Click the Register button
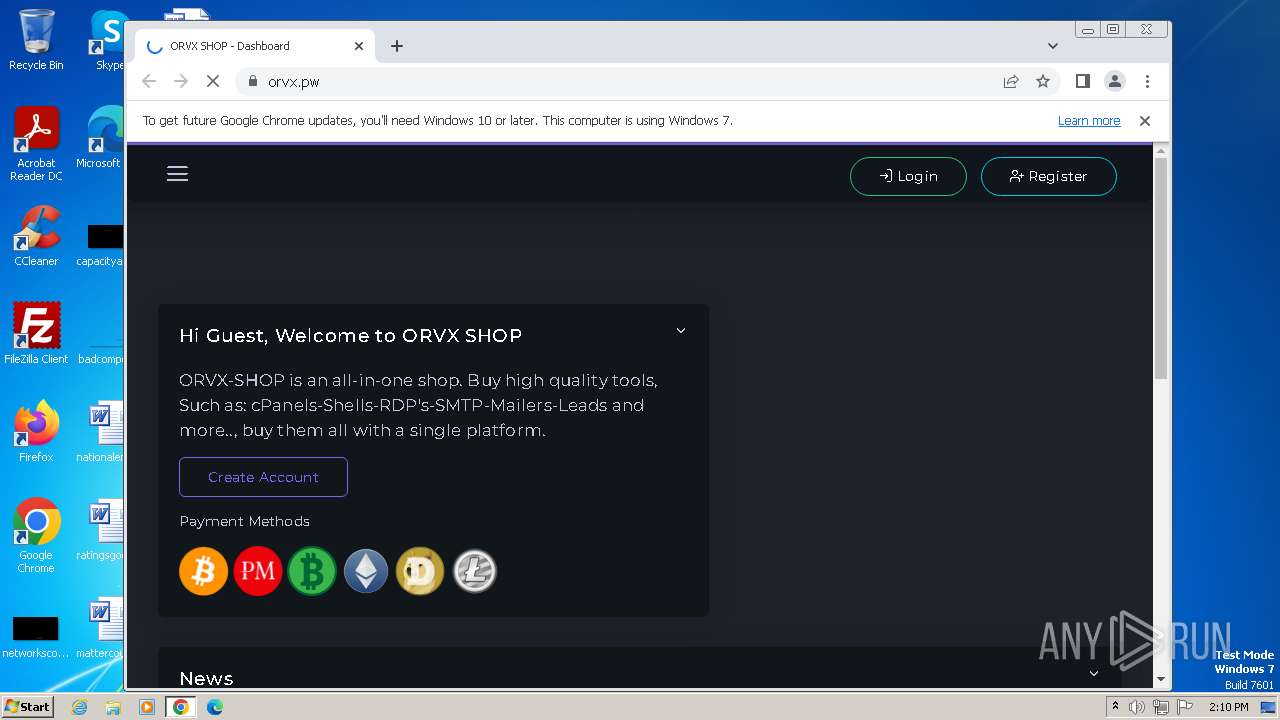The width and height of the screenshot is (1280, 720). 1048,176
